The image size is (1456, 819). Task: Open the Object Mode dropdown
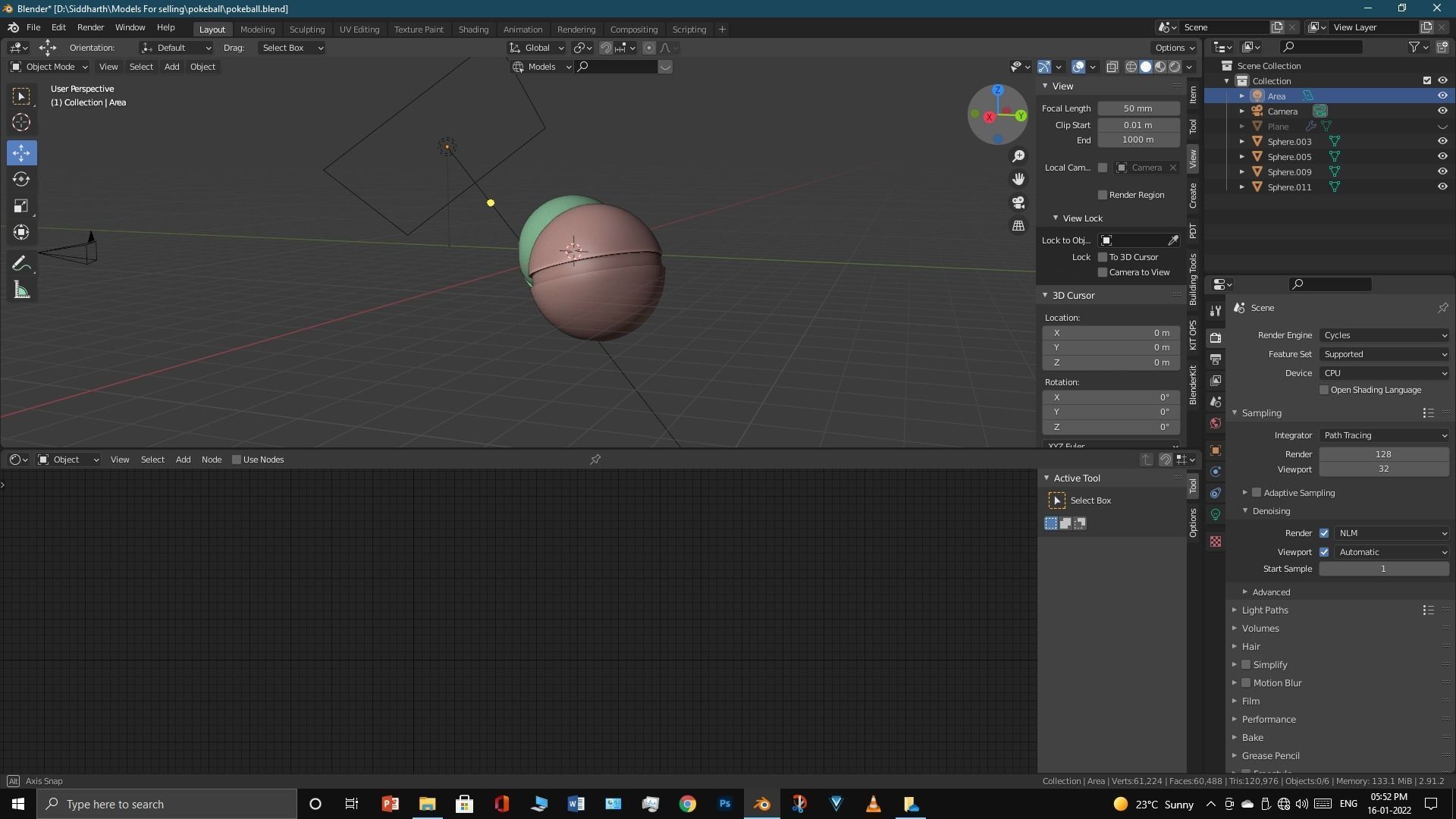point(49,67)
